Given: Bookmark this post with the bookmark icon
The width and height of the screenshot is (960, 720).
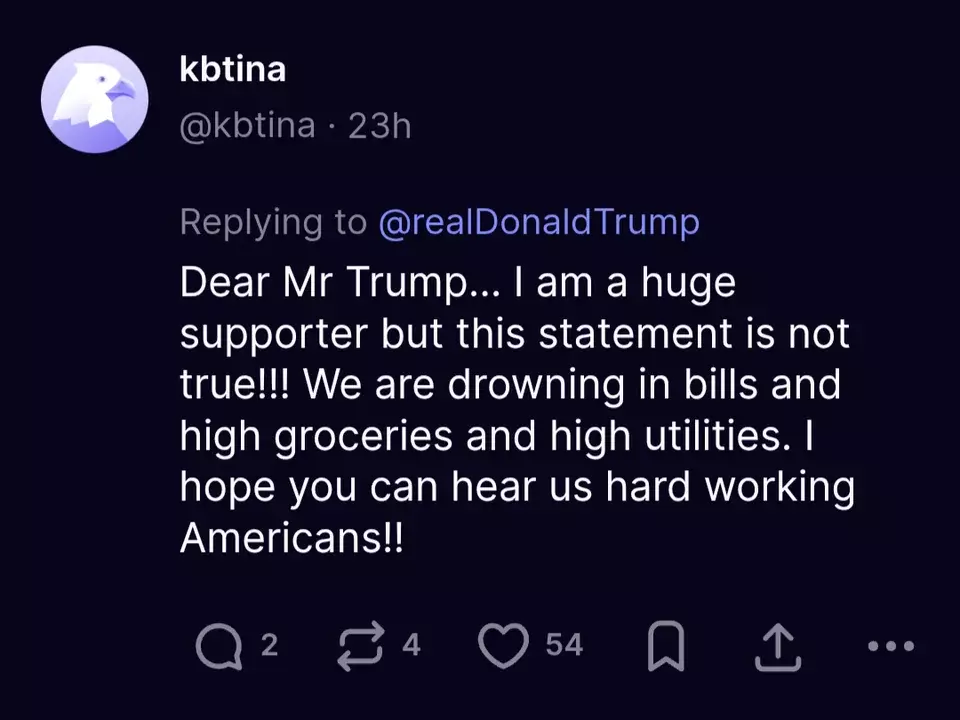Looking at the screenshot, I should pyautogui.click(x=666, y=646).
